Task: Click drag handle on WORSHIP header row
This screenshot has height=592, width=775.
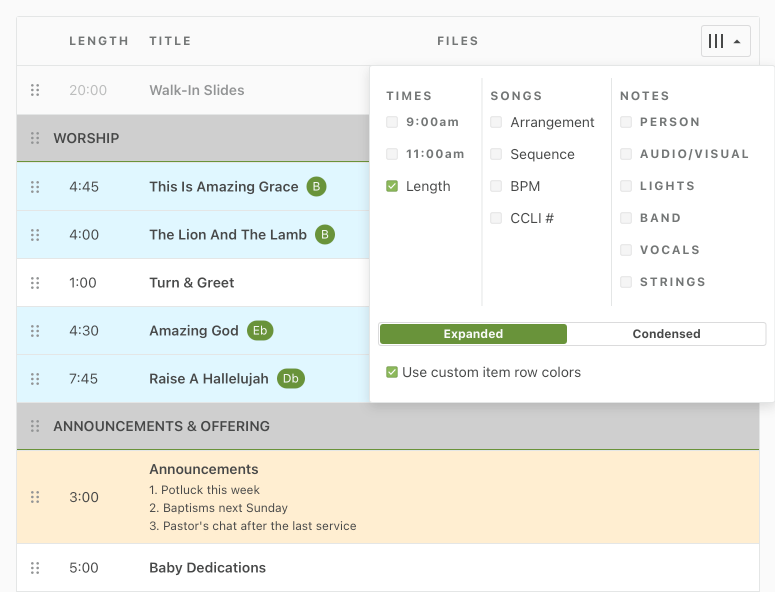Action: (x=35, y=138)
